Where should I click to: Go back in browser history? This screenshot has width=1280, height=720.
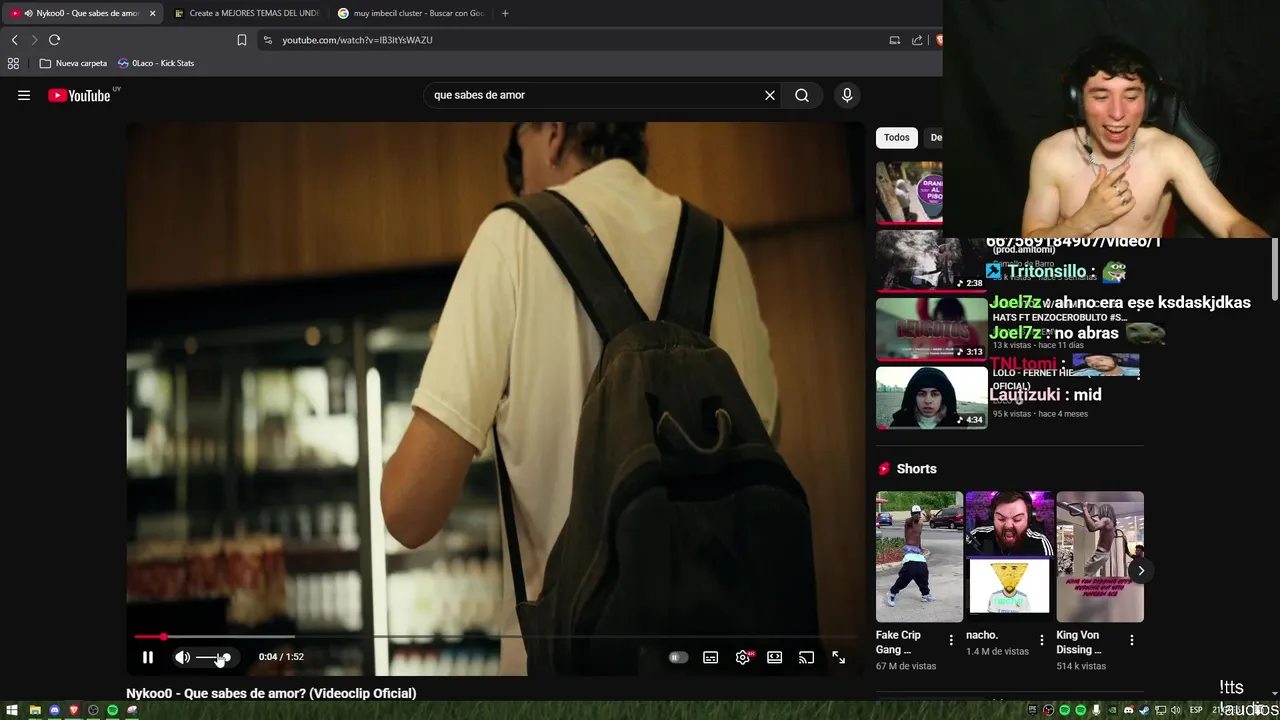tap(14, 40)
